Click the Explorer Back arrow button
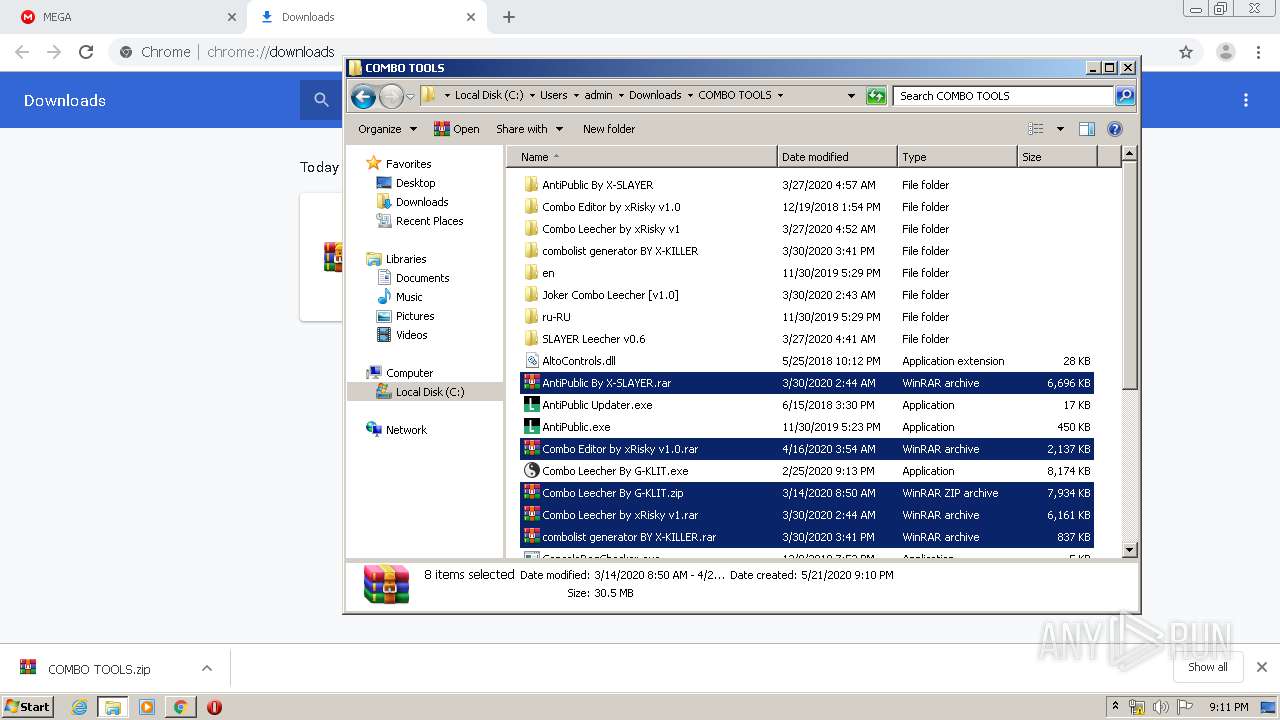Image resolution: width=1280 pixels, height=720 pixels. (363, 96)
